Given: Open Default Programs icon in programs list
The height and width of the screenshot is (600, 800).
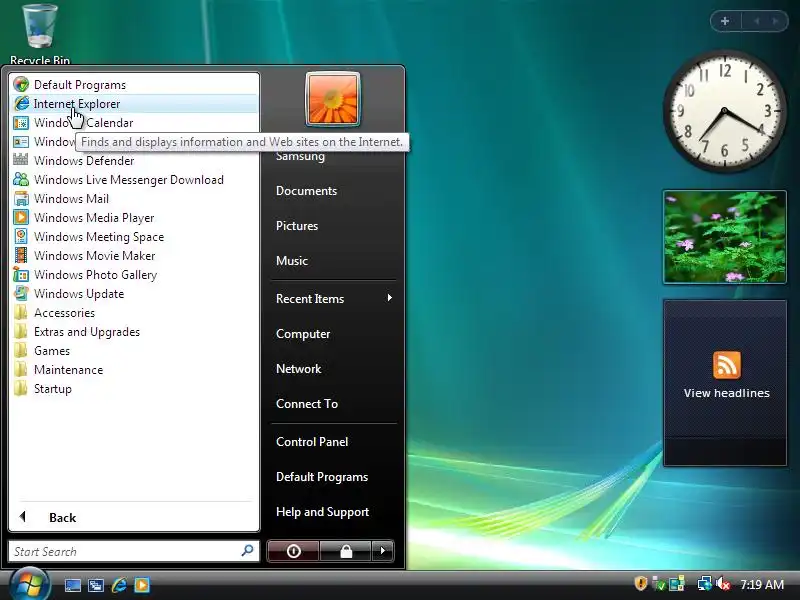Looking at the screenshot, I should [21, 84].
